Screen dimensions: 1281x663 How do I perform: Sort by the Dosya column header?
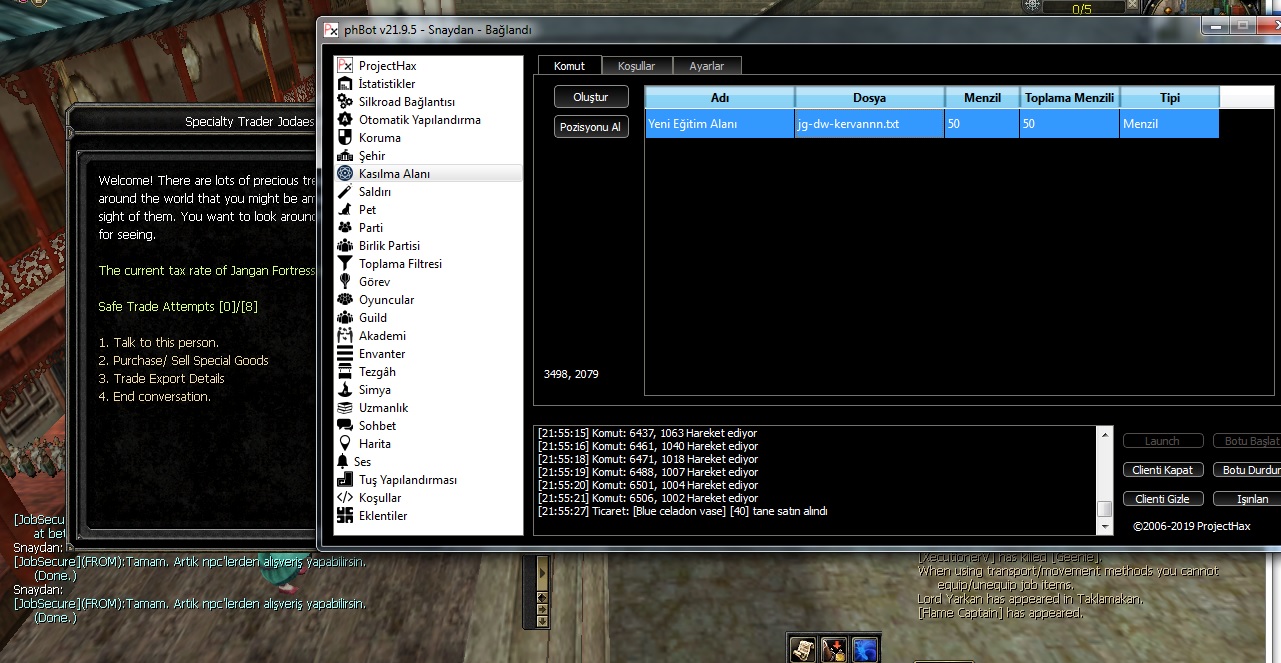pos(869,98)
